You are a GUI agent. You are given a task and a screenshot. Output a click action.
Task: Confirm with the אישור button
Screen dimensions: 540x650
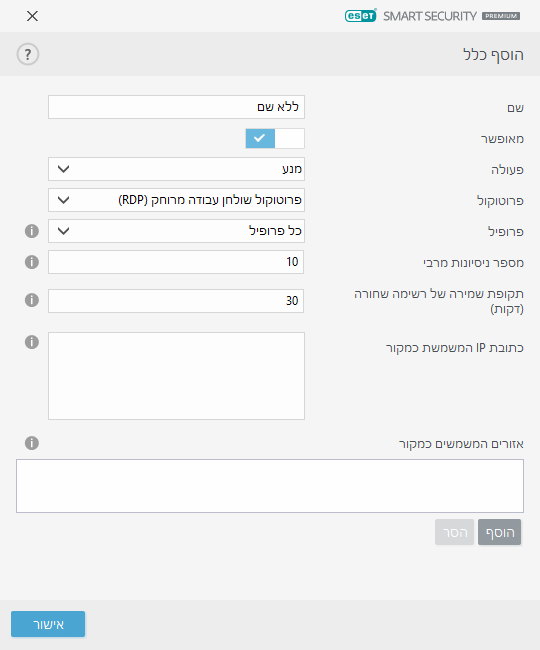pyautogui.click(x=48, y=624)
